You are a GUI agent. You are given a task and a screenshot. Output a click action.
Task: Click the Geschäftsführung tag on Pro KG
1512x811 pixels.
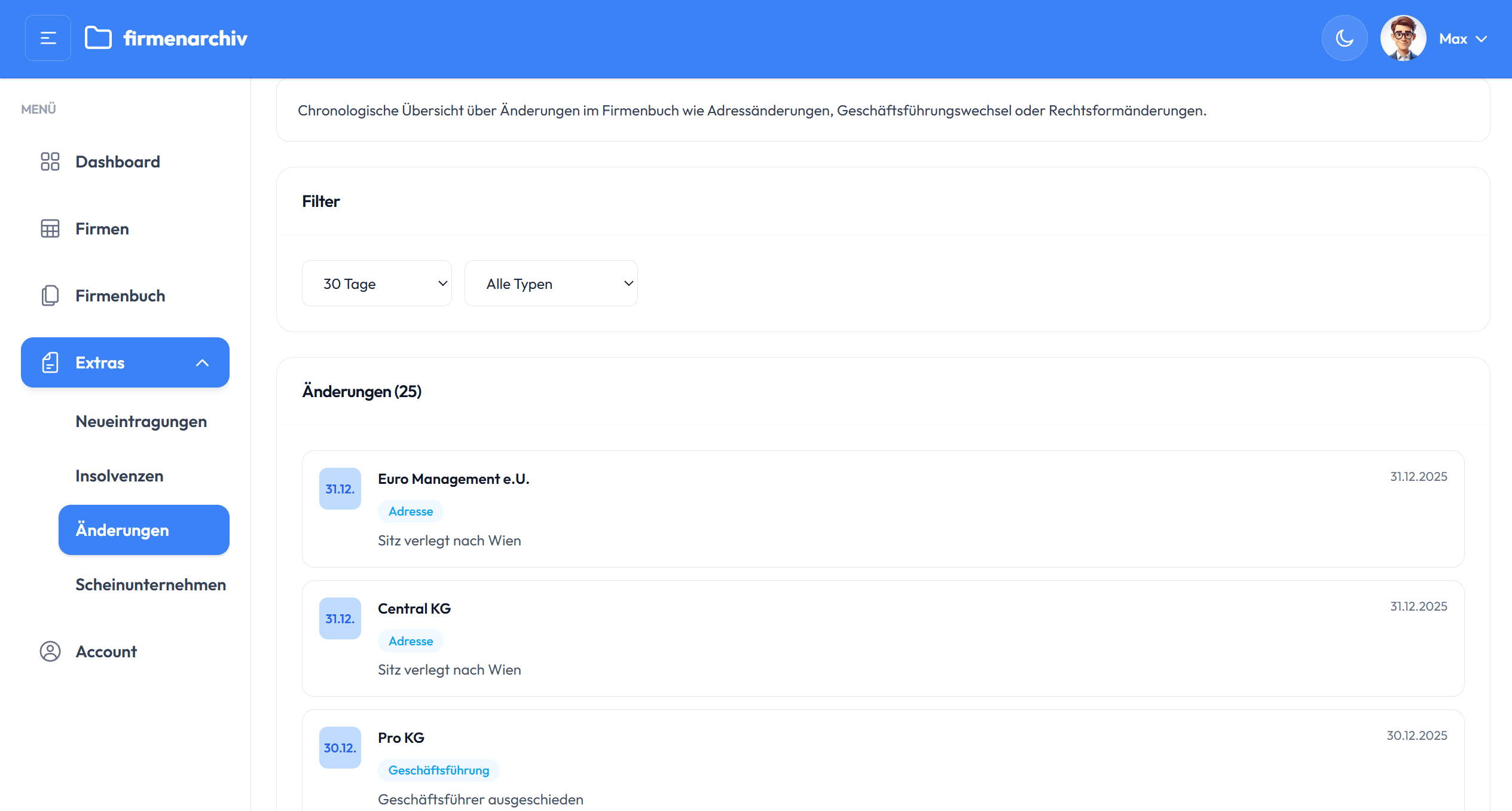(x=438, y=770)
